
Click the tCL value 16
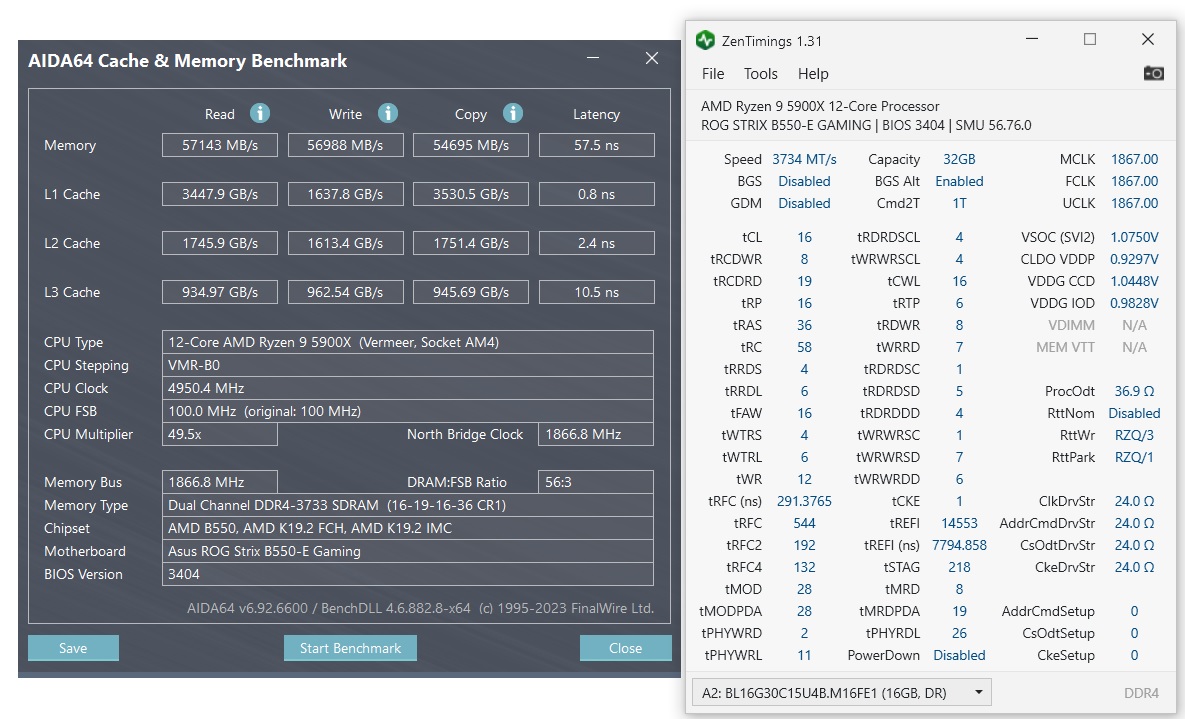point(804,237)
